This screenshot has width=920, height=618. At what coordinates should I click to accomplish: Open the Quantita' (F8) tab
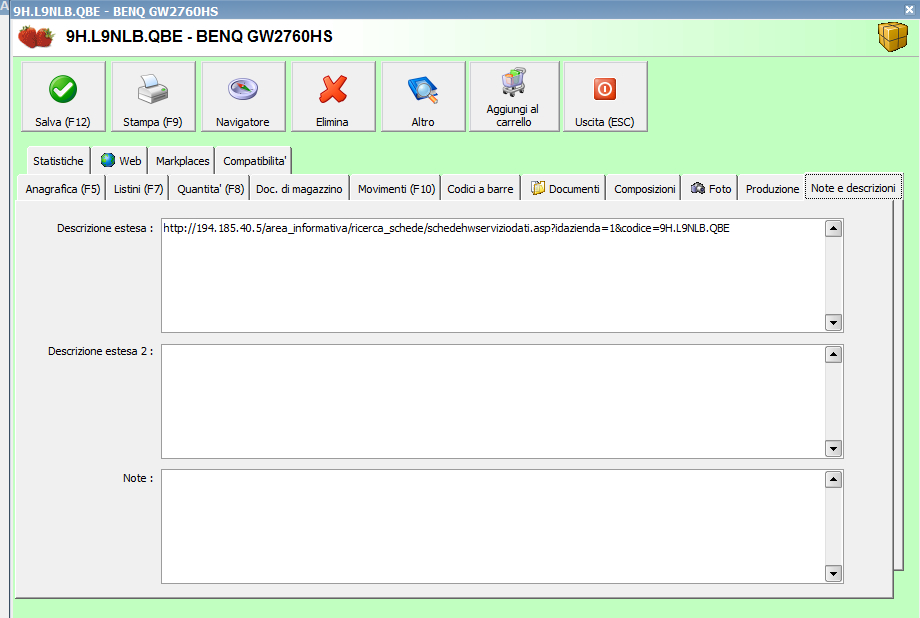click(210, 189)
